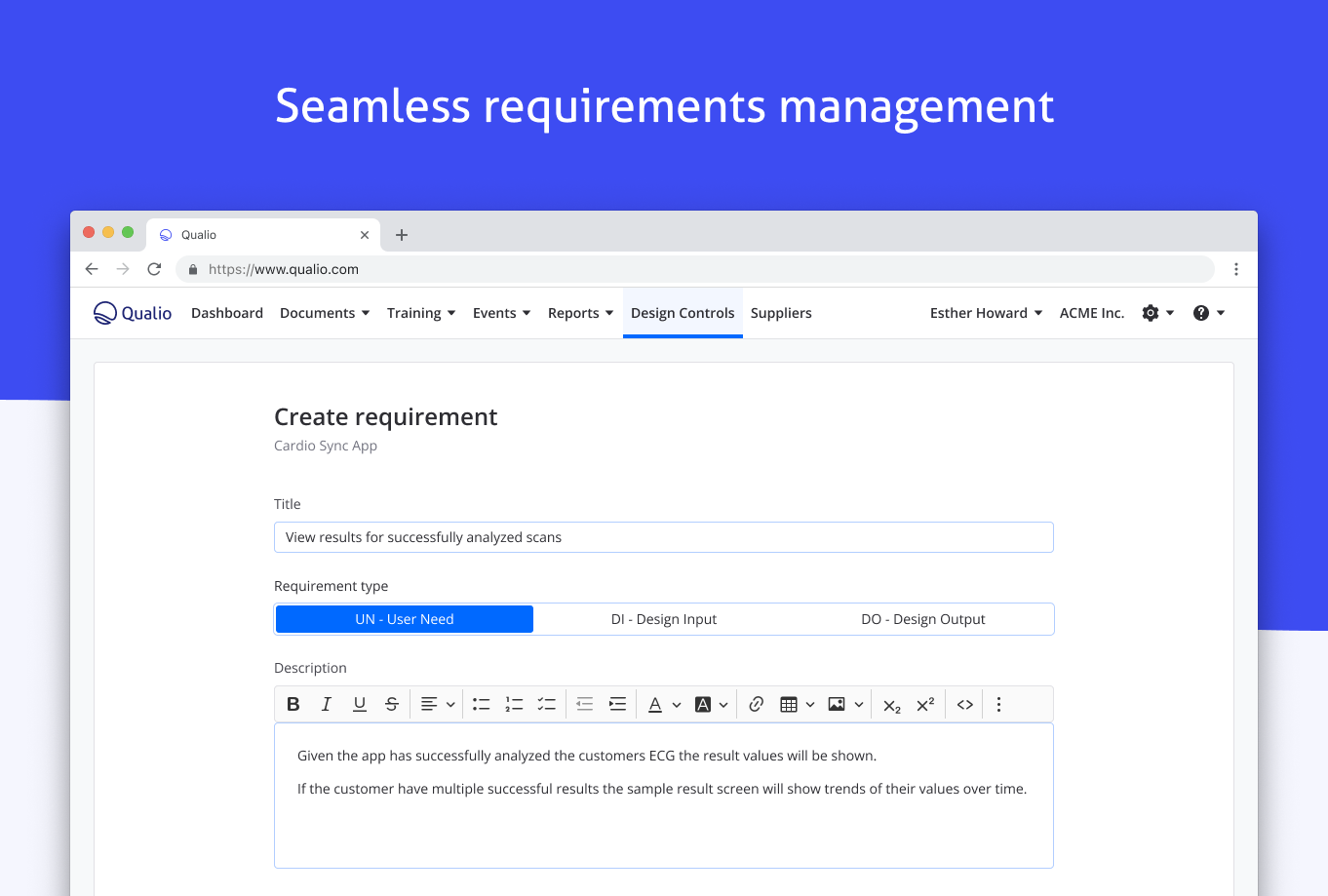This screenshot has width=1328, height=896.
Task: Click the "Cardio Sync App" subtitle
Action: click(x=326, y=446)
